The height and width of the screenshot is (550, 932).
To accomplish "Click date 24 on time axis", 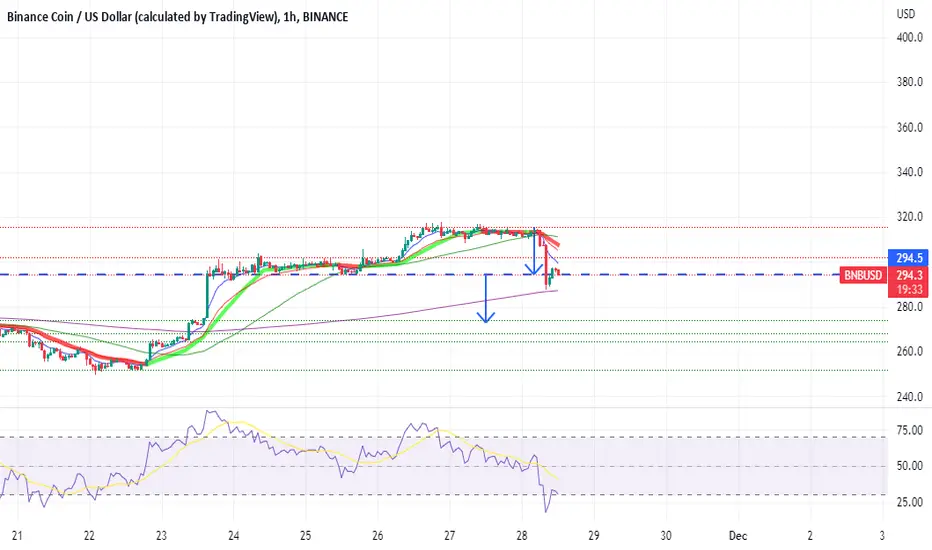I will [234, 536].
